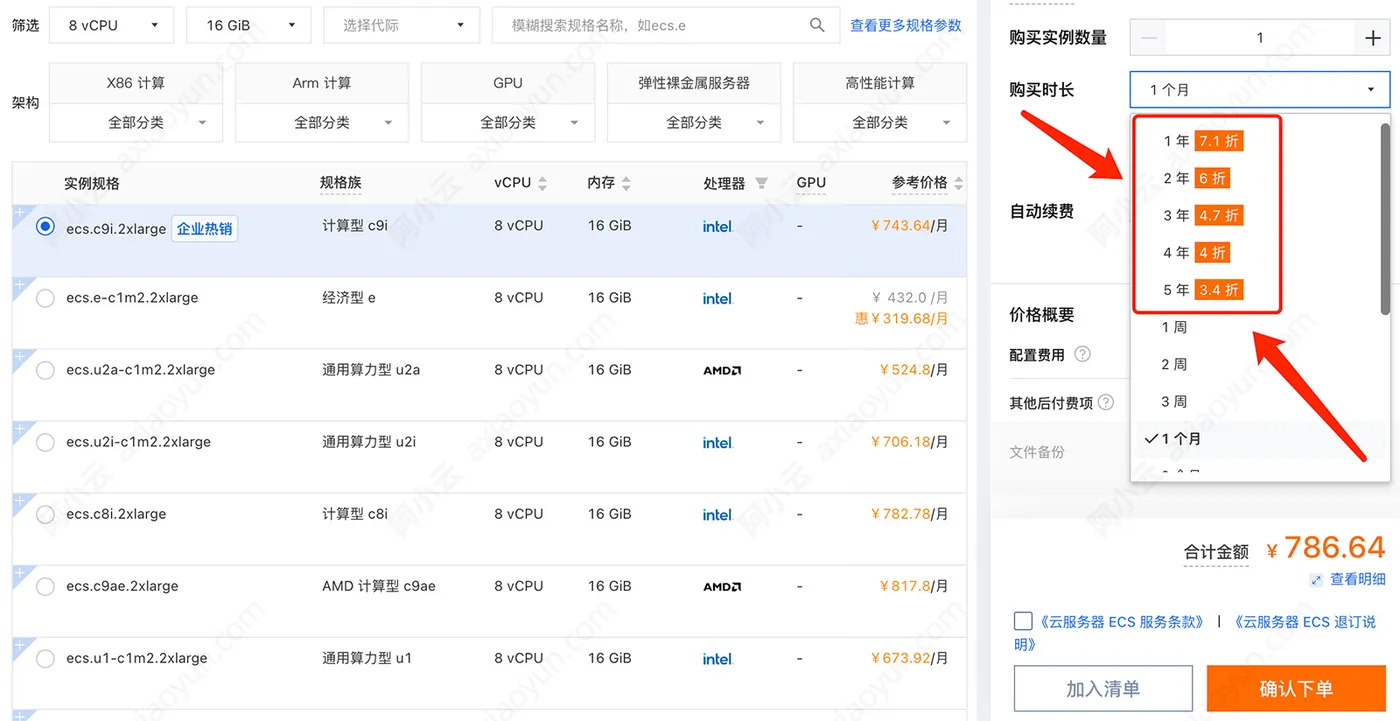Click the 通用算力型 u2i family cell
This screenshot has height=721, width=1400.
click(369, 442)
